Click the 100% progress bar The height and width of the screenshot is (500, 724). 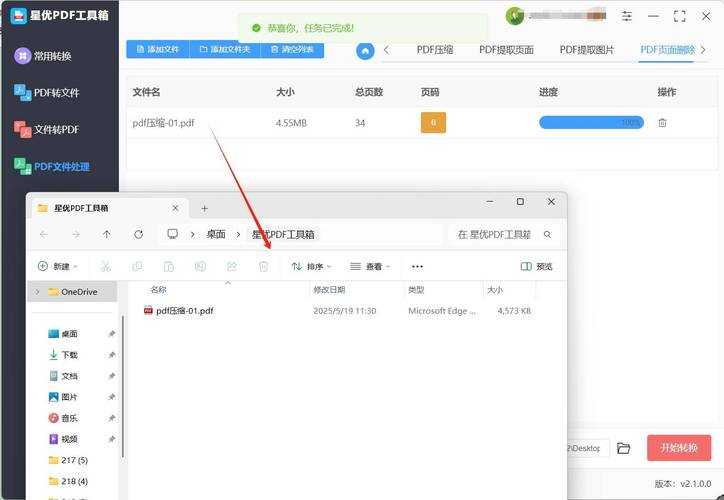591,123
